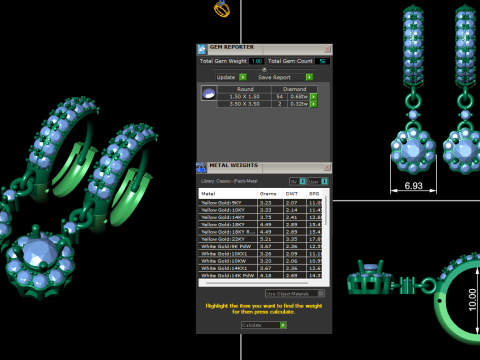Image resolution: width=480 pixels, height=360 pixels.
Task: Select the White Gold:14K PdW row
Action: tap(260, 275)
